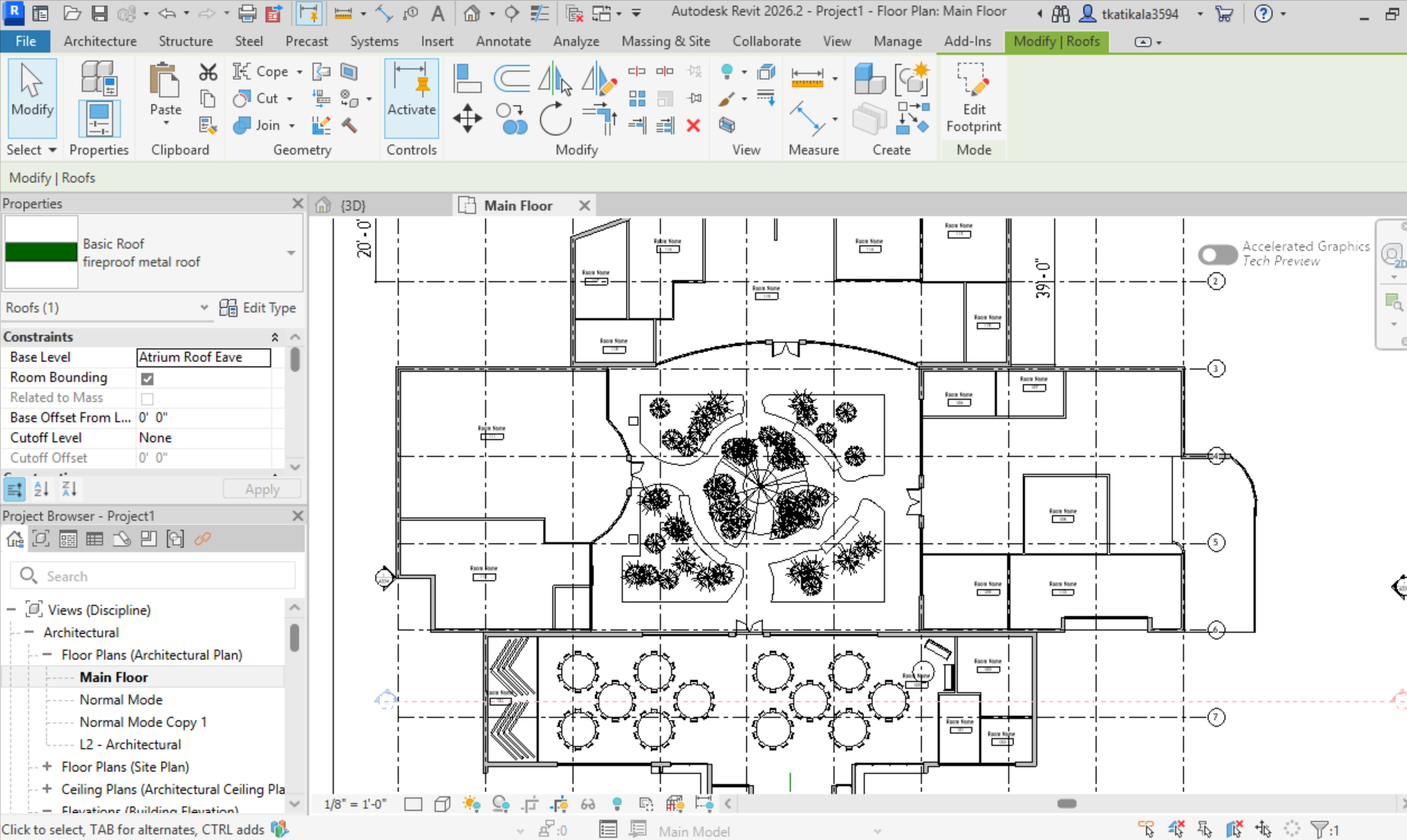This screenshot has width=1407, height=840.
Task: Open the Roofs (1) filter dropdown
Action: point(204,308)
